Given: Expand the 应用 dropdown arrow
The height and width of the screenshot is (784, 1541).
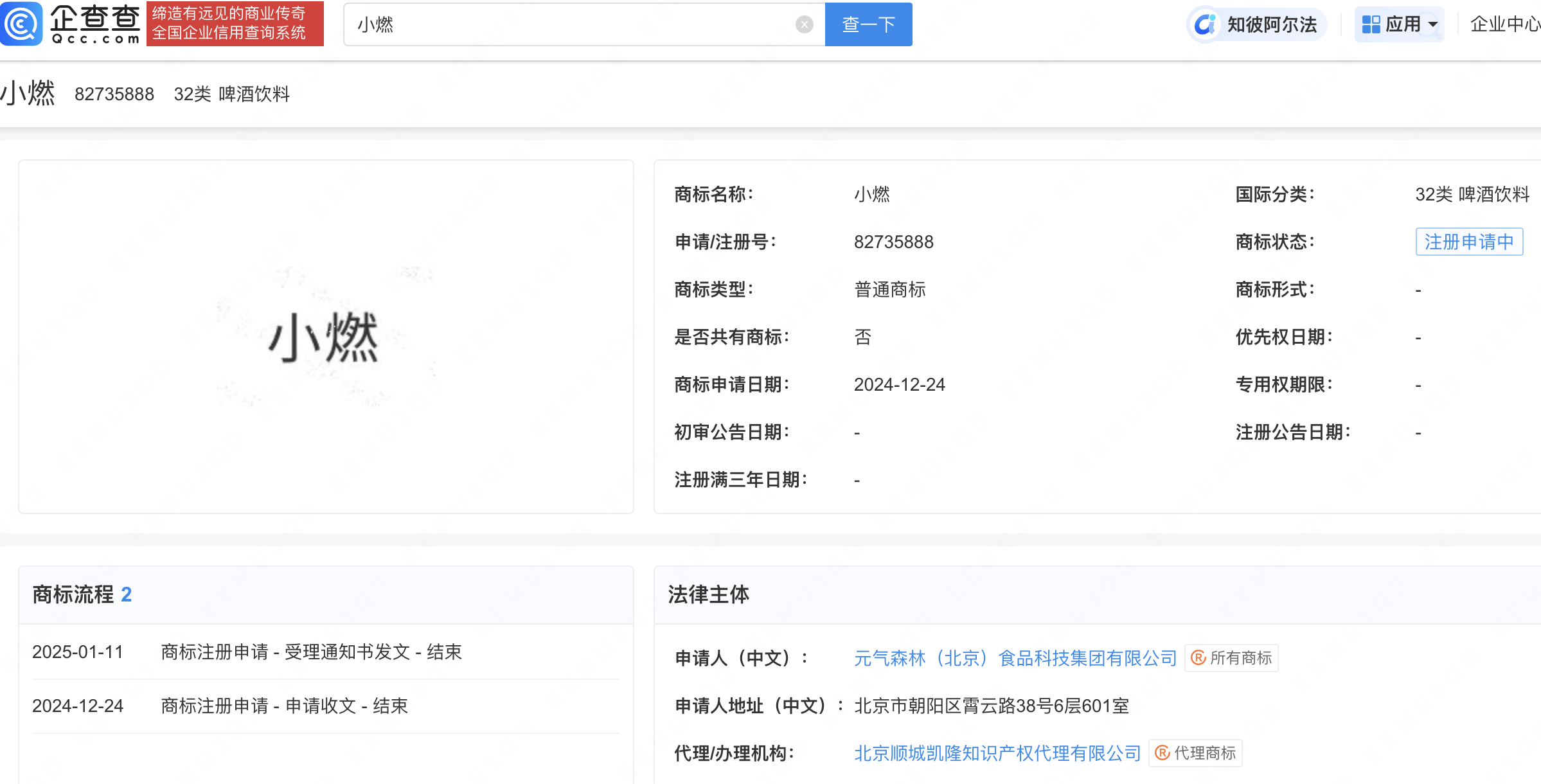Looking at the screenshot, I should pos(1432,24).
